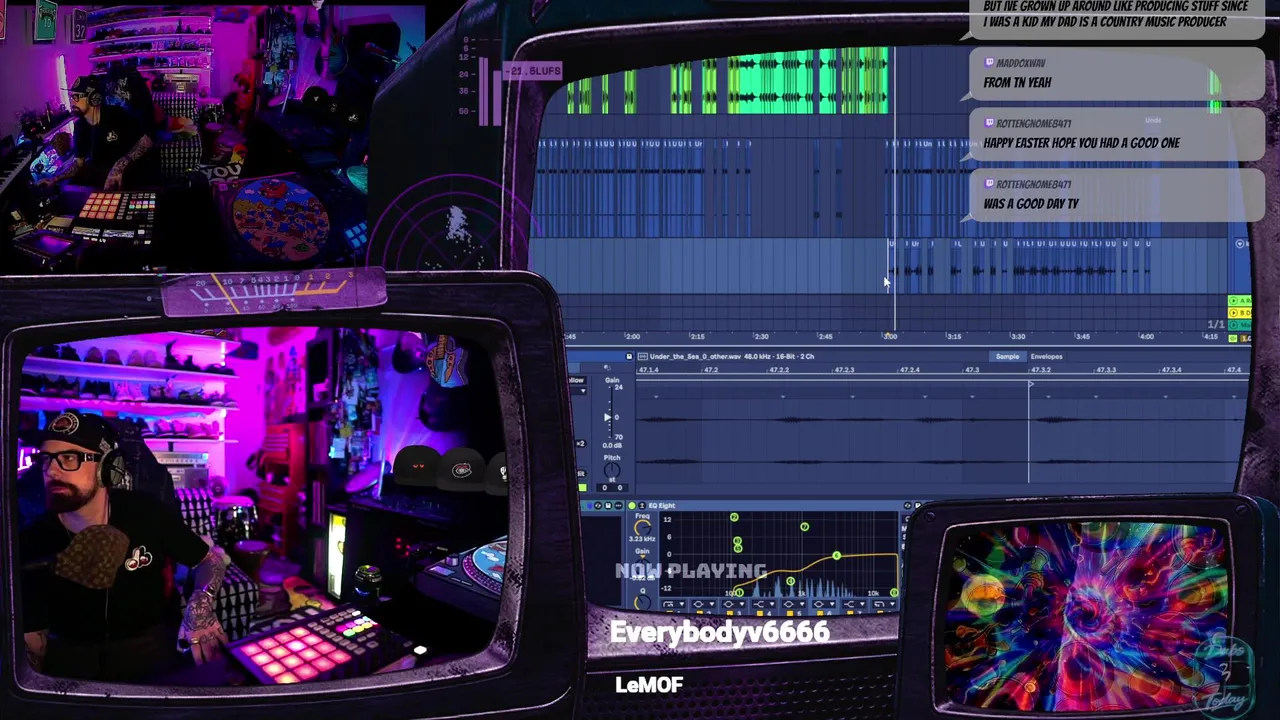The height and width of the screenshot is (720, 1280).
Task: Toggle the EQ Eight device activator
Action: (632, 505)
